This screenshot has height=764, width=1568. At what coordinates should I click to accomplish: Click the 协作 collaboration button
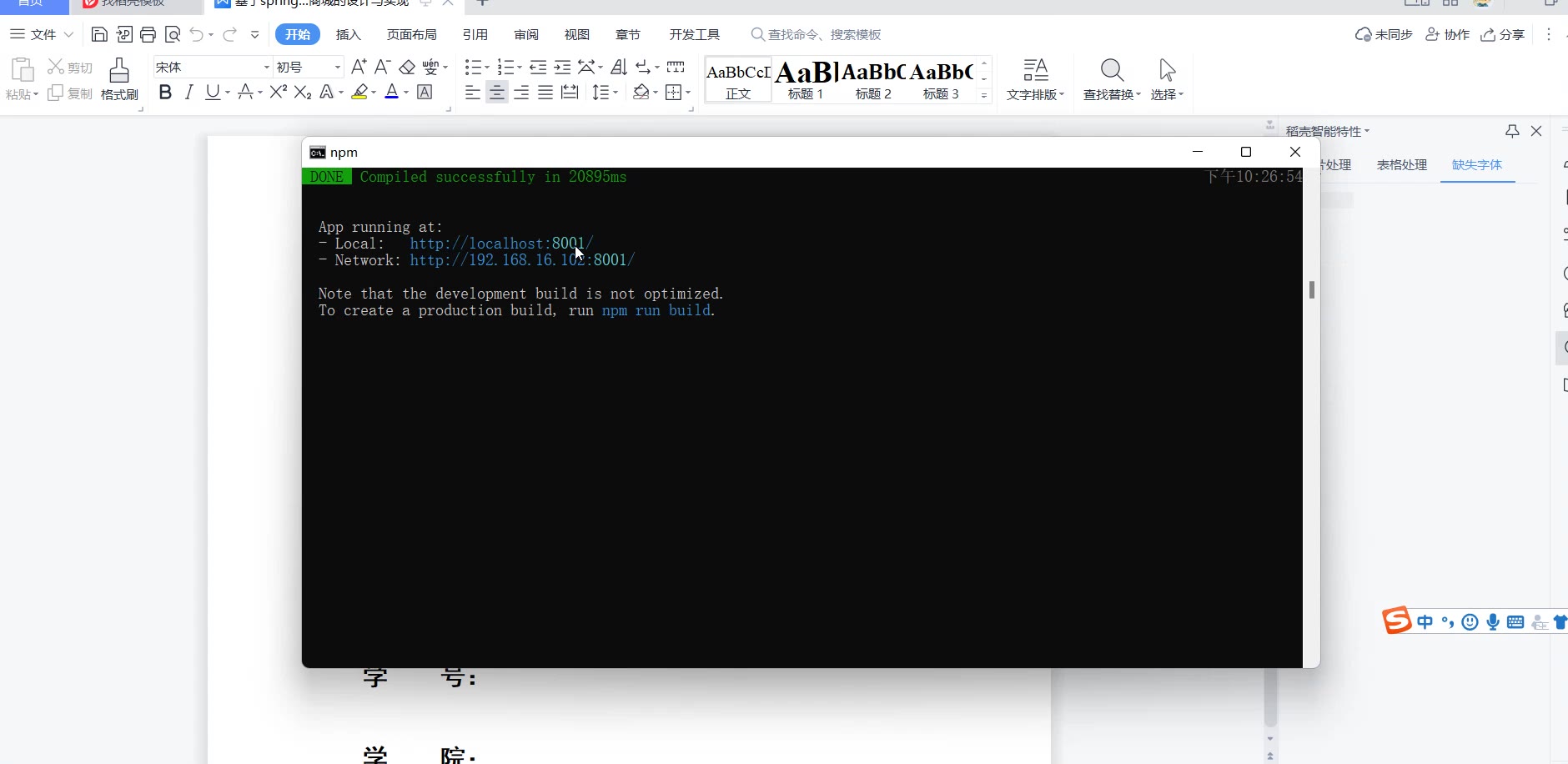pos(1448,34)
